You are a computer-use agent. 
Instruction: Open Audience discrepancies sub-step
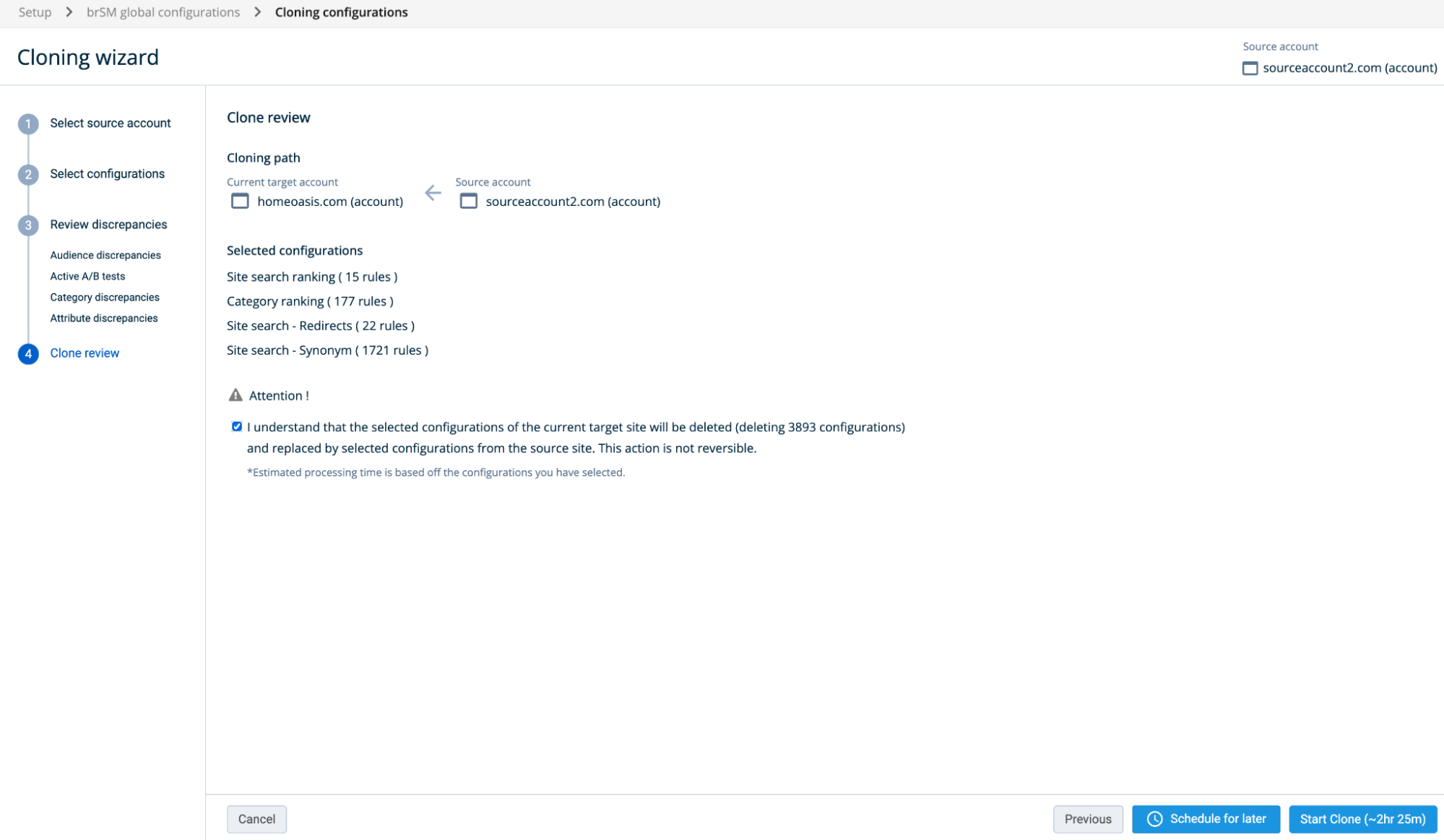click(105, 255)
